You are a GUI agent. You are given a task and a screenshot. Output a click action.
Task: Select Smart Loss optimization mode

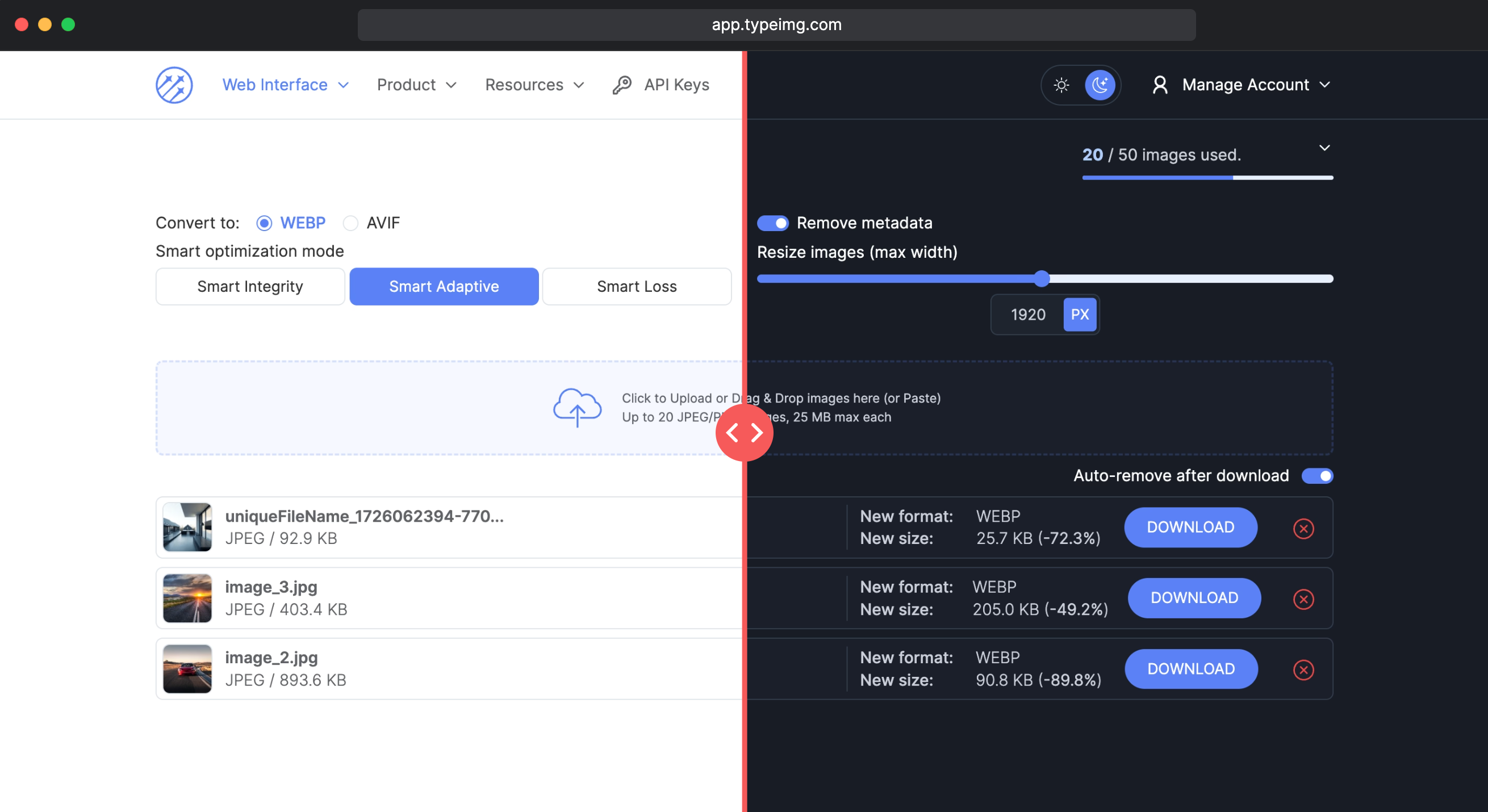pyautogui.click(x=637, y=286)
